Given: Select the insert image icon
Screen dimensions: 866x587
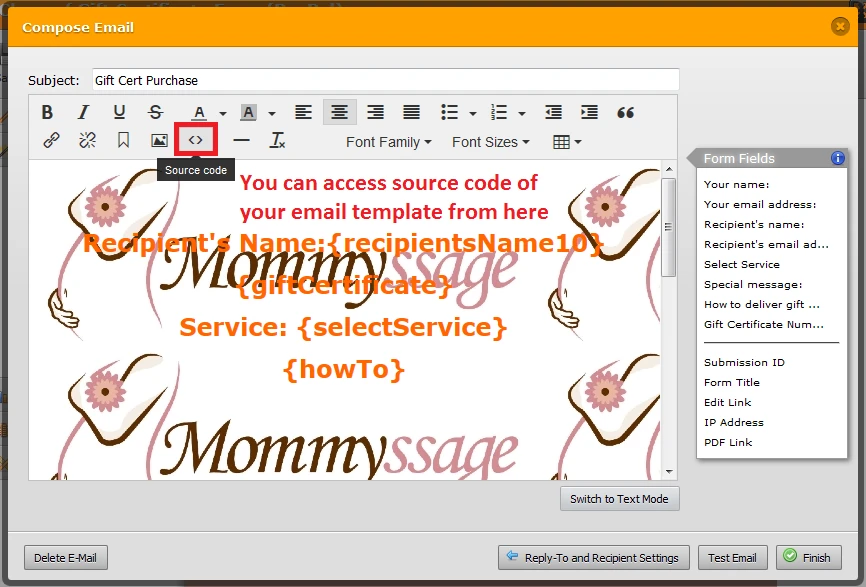Looking at the screenshot, I should tap(158, 141).
